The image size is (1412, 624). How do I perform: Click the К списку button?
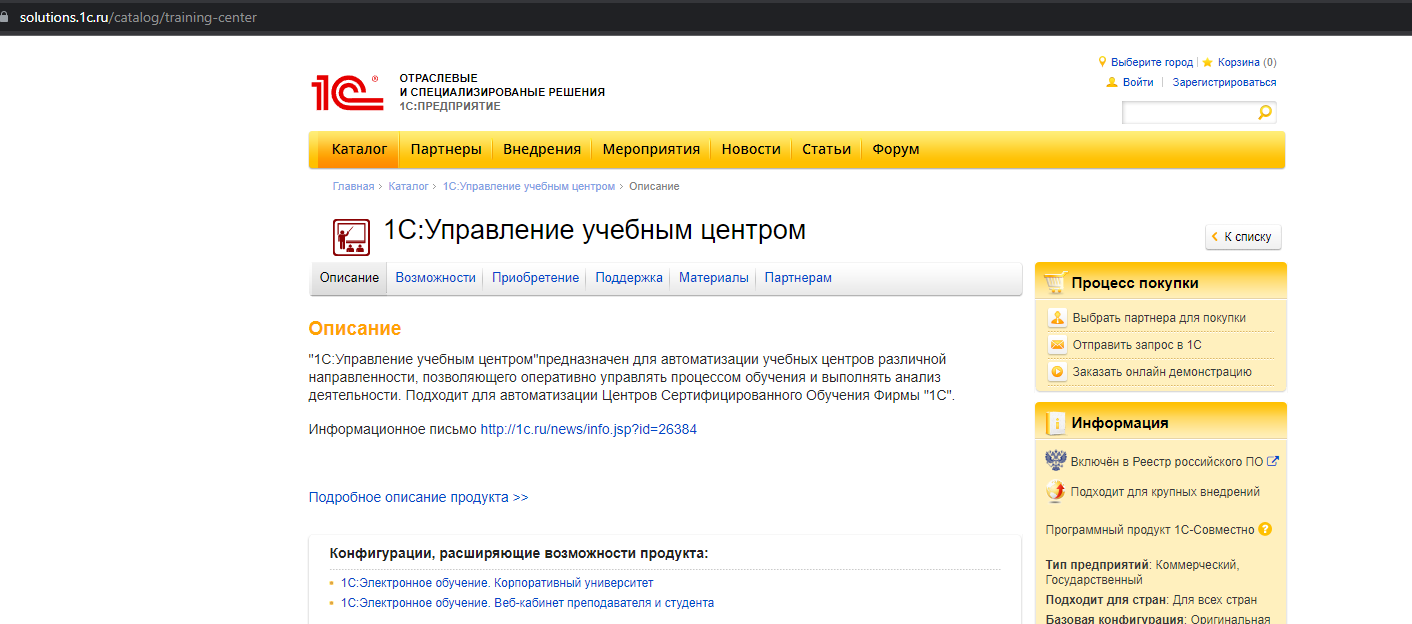point(1243,237)
